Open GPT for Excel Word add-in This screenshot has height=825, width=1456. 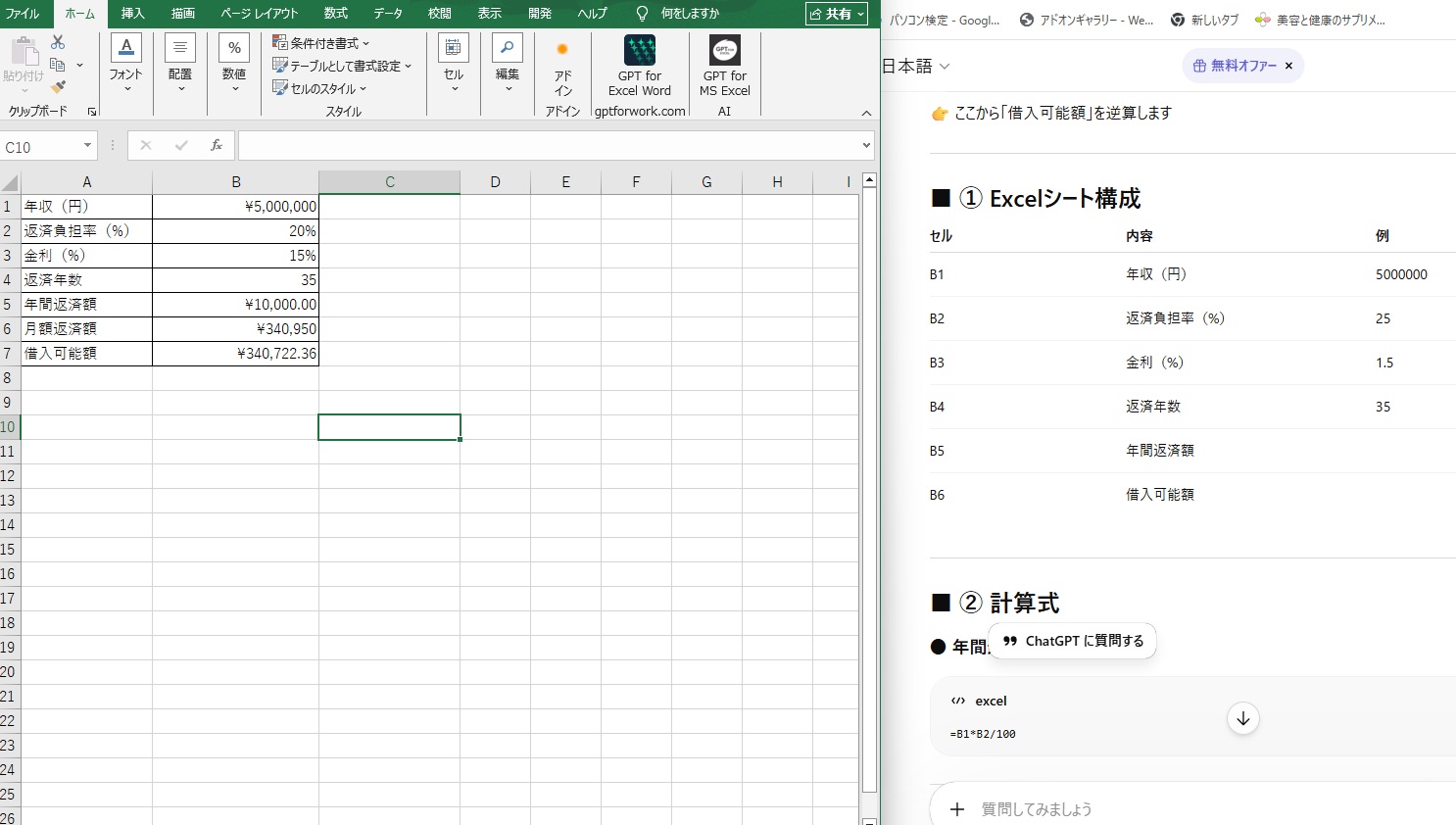click(640, 67)
